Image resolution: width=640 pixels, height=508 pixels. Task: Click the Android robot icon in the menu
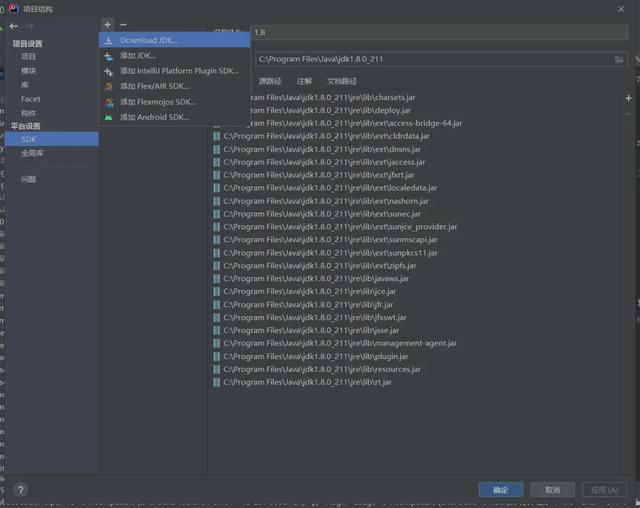pyautogui.click(x=109, y=117)
